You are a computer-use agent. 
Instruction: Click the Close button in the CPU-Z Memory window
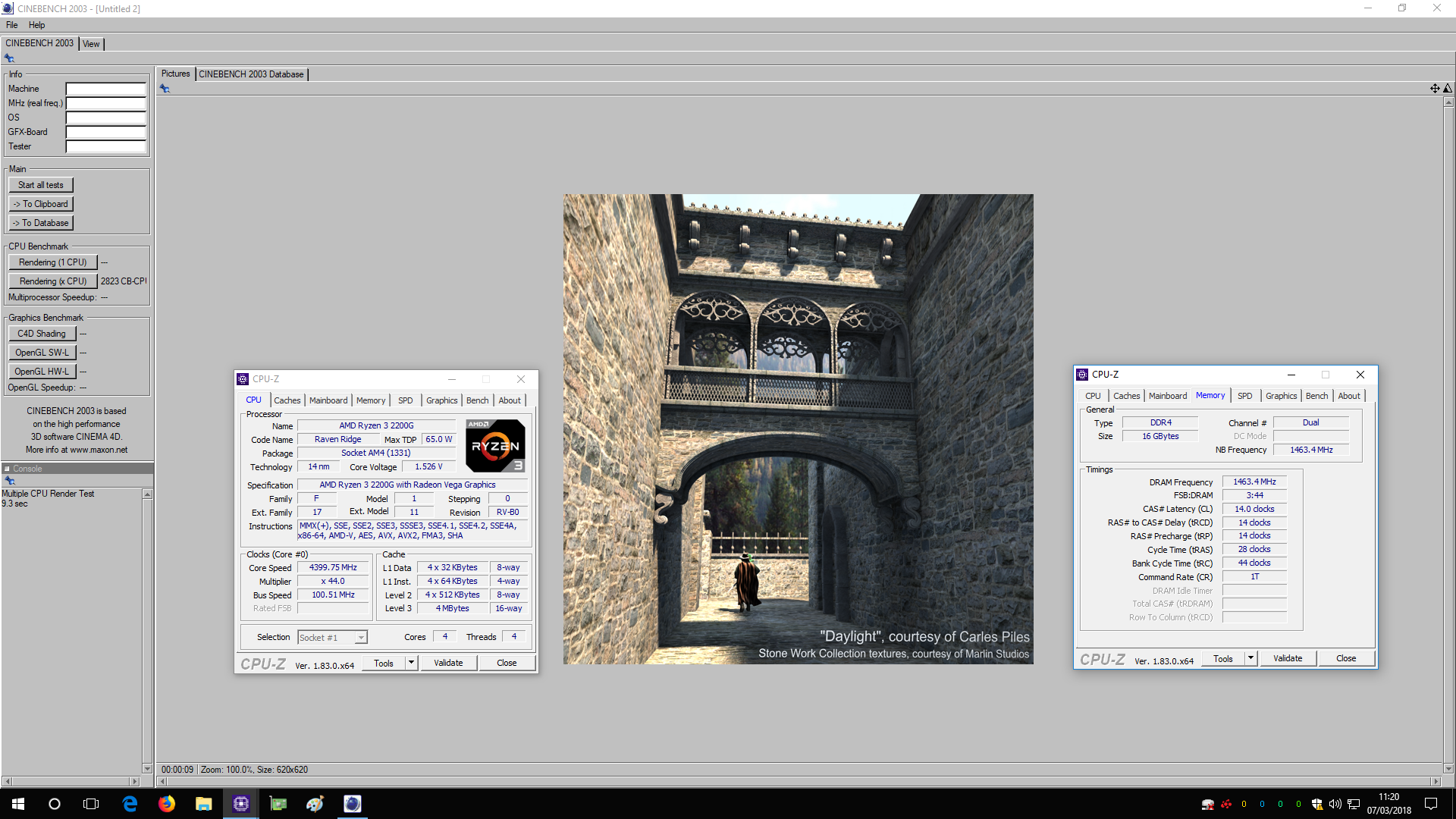point(1346,658)
